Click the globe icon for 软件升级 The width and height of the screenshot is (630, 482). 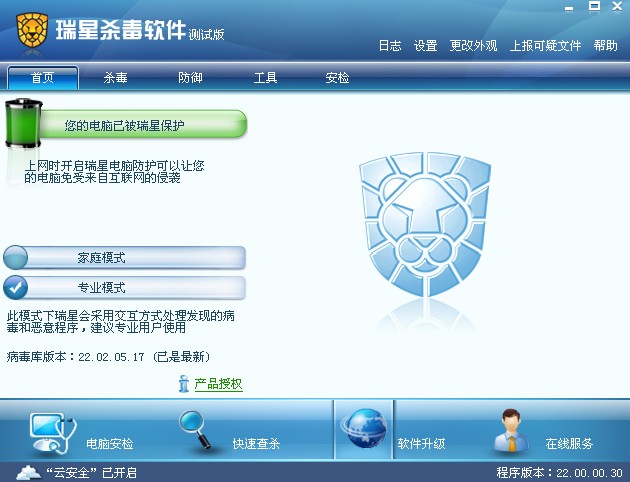[x=364, y=429]
